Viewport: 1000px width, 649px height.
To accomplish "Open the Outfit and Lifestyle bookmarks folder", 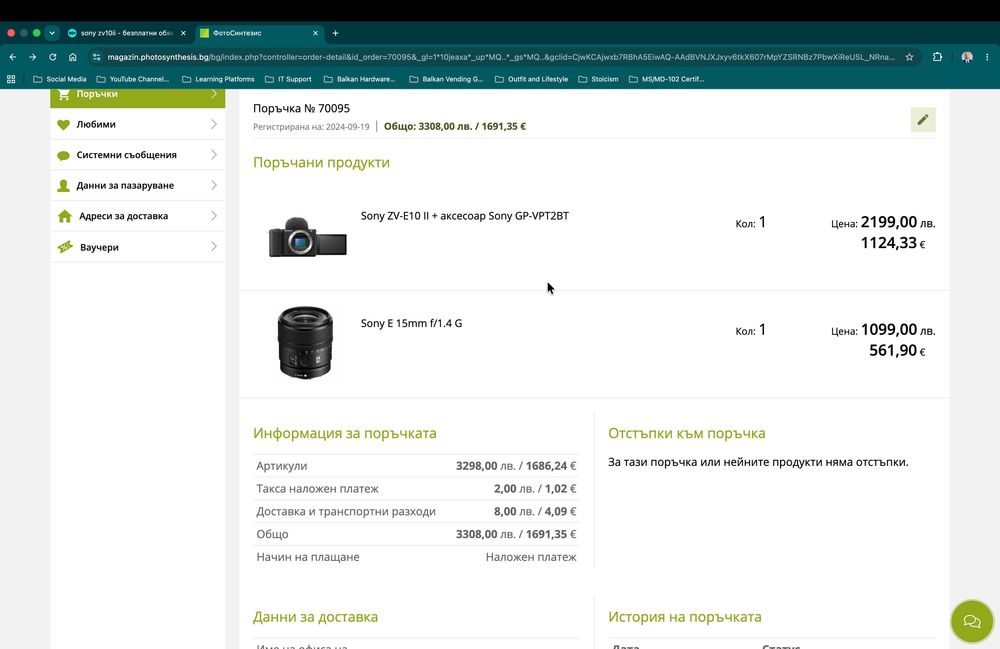I will pos(531,79).
